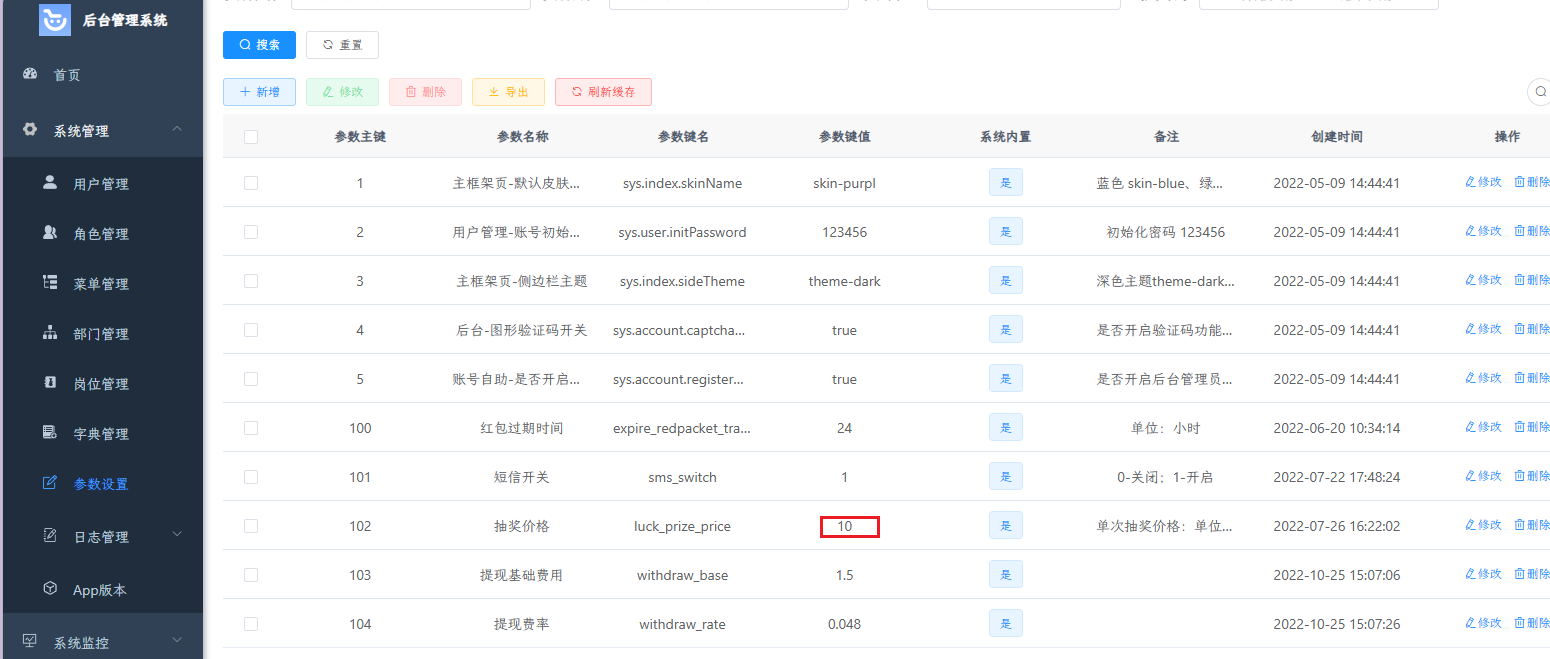Select 参数设置 in sidebar
The height and width of the screenshot is (659, 1550).
pyautogui.click(x=101, y=484)
